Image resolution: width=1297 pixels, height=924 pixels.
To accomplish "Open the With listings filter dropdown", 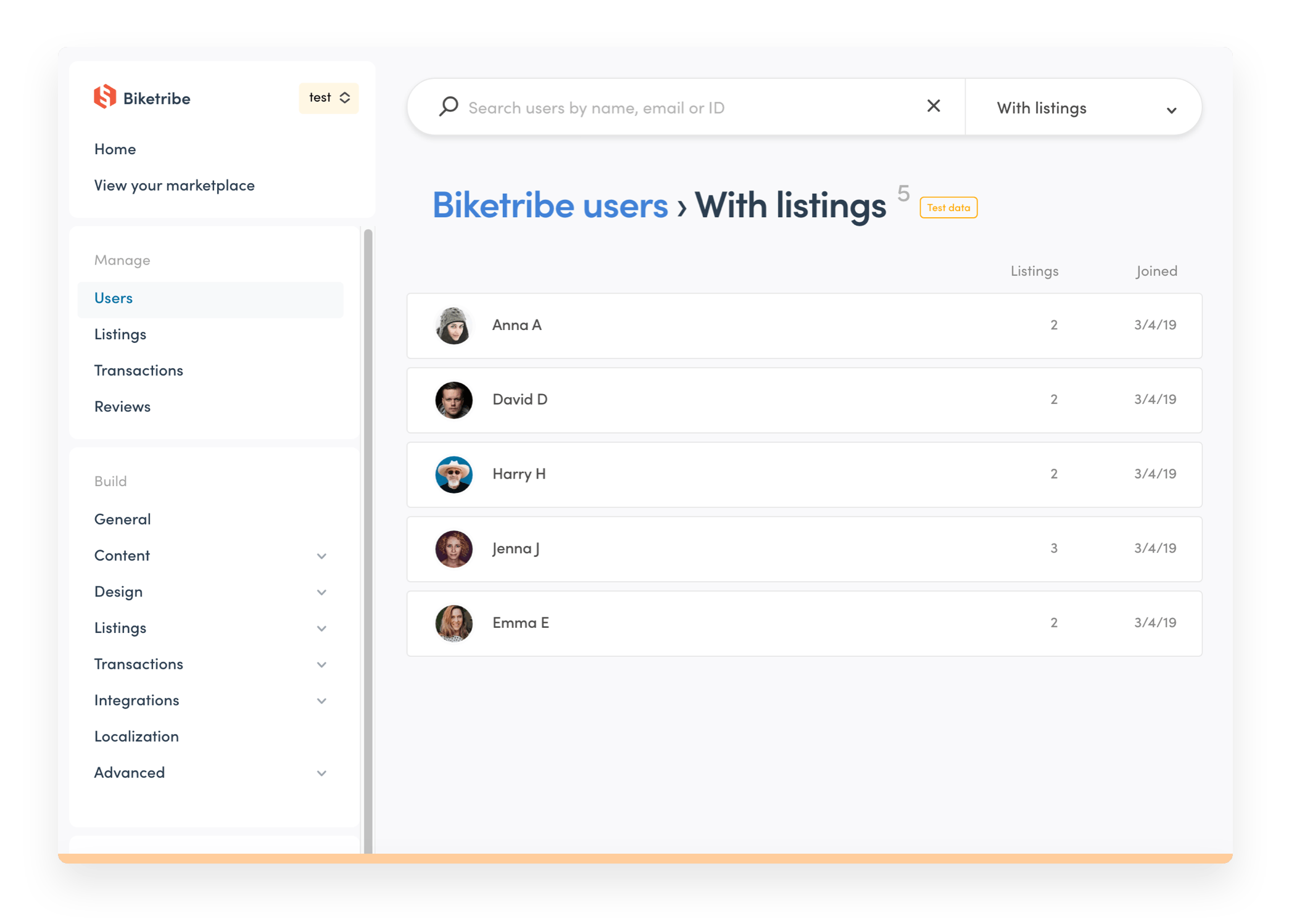I will (x=1082, y=107).
